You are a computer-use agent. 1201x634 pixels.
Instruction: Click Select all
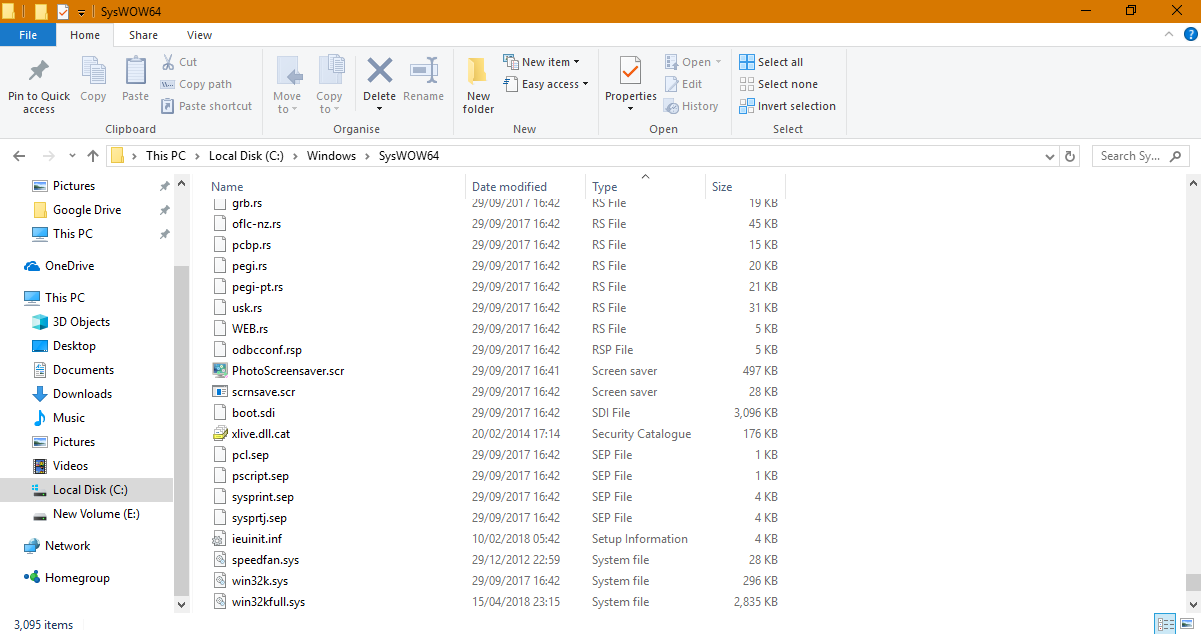point(771,62)
